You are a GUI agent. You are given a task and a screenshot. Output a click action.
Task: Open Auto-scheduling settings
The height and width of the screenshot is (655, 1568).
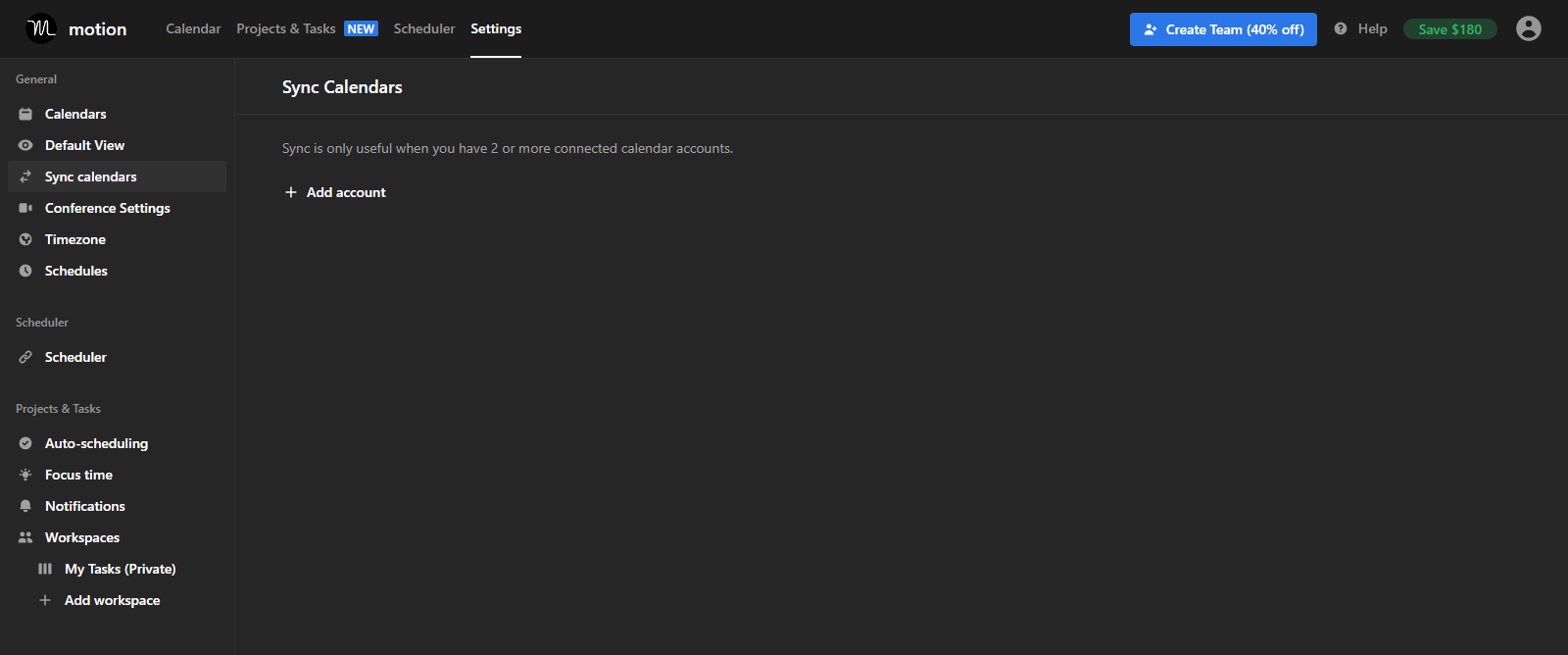pyautogui.click(x=117, y=443)
